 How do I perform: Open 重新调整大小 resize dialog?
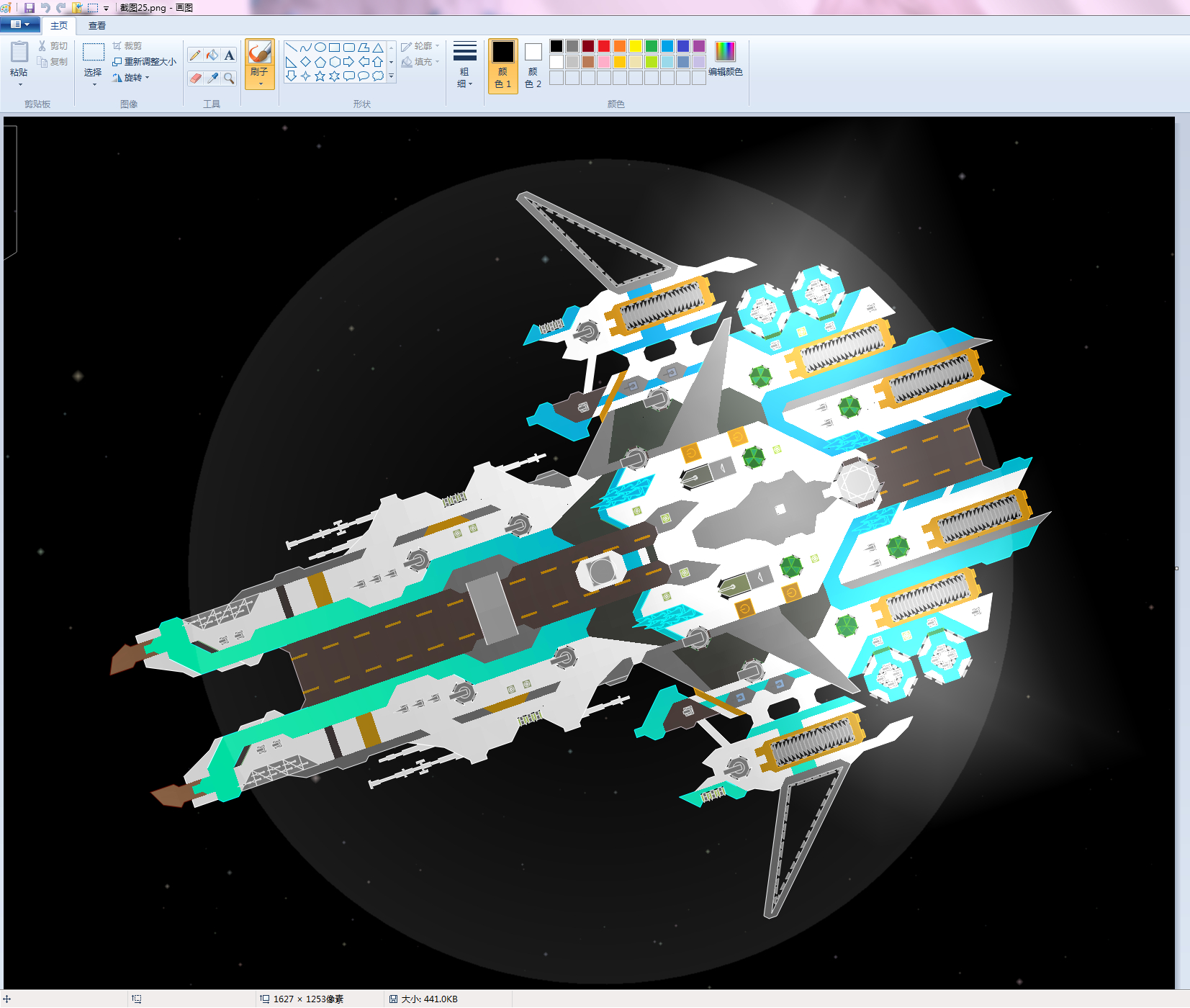144,62
